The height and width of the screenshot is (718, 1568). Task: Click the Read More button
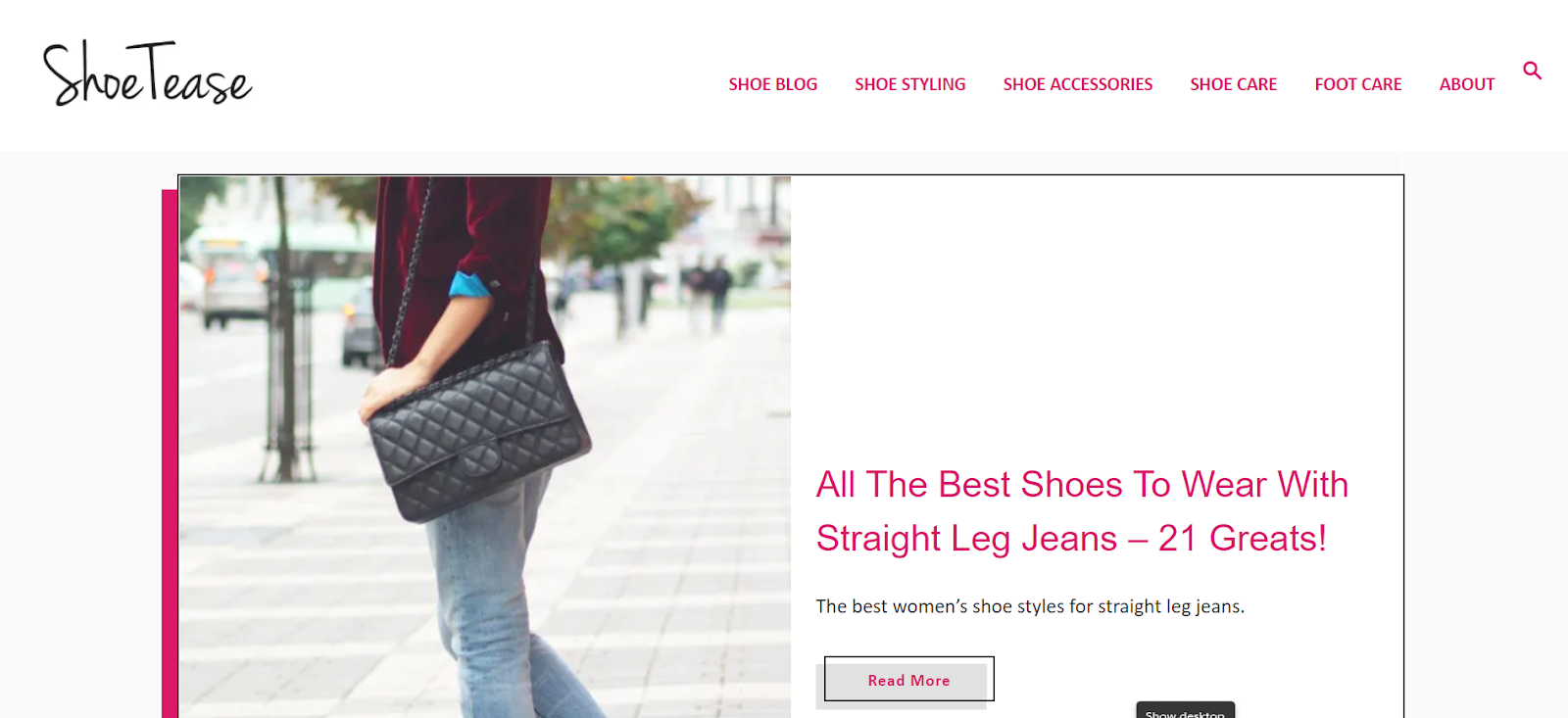click(x=908, y=680)
